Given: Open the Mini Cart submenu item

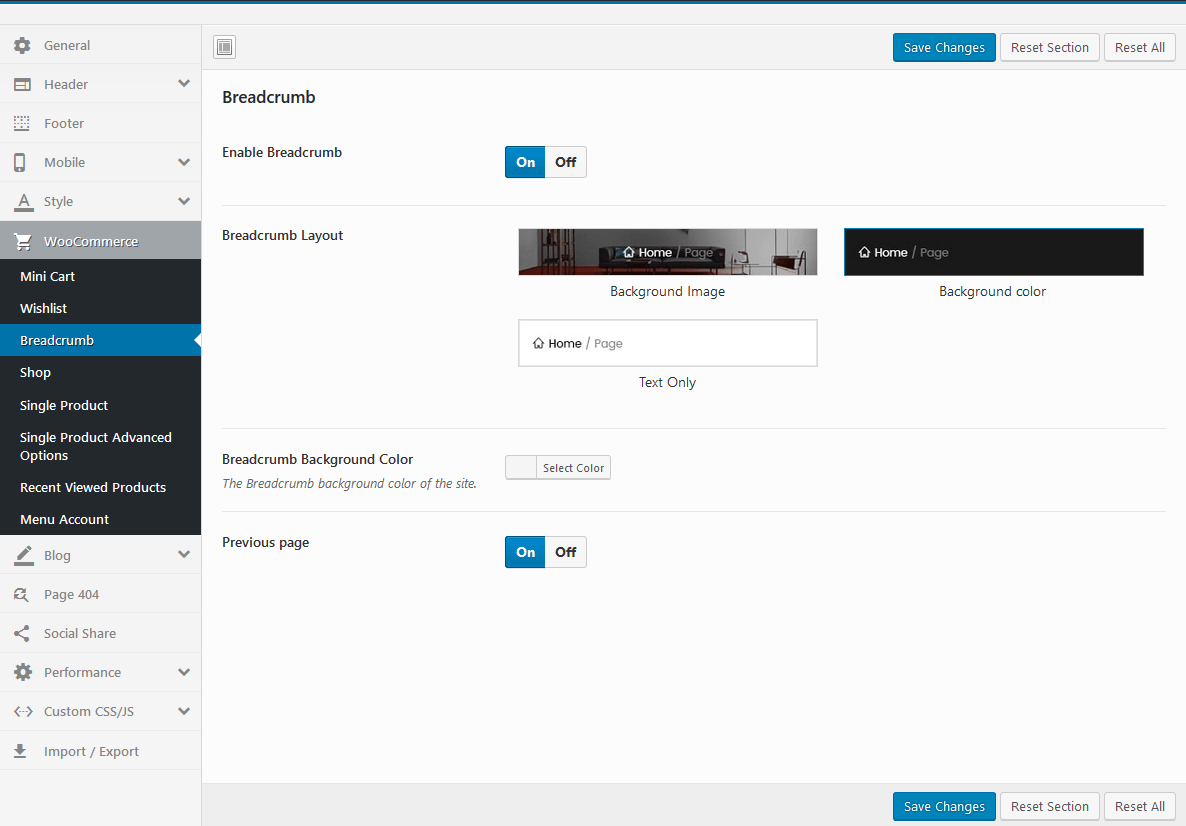Looking at the screenshot, I should (101, 276).
